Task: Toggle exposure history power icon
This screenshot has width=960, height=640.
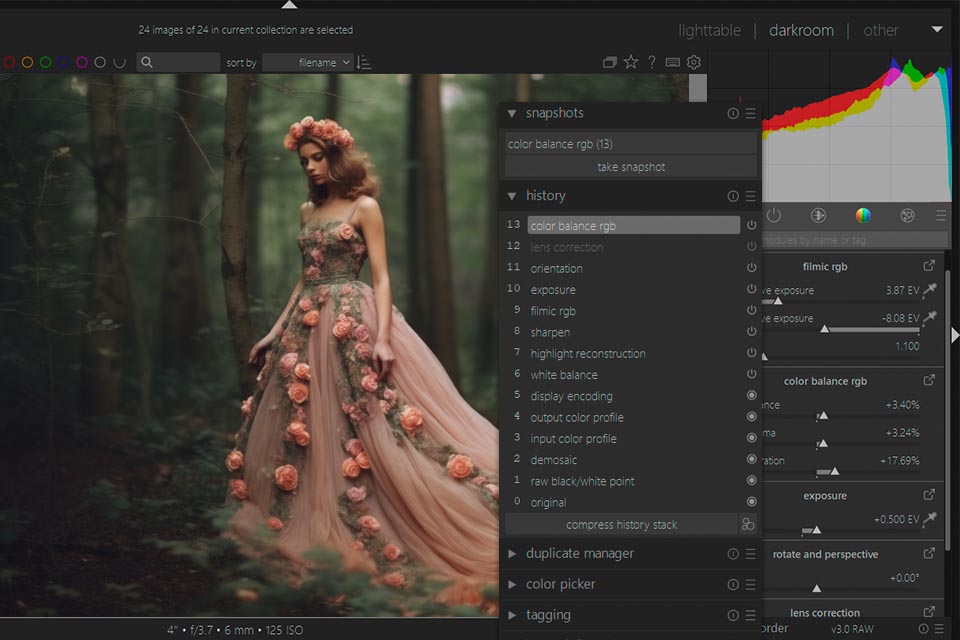Action: pos(751,289)
